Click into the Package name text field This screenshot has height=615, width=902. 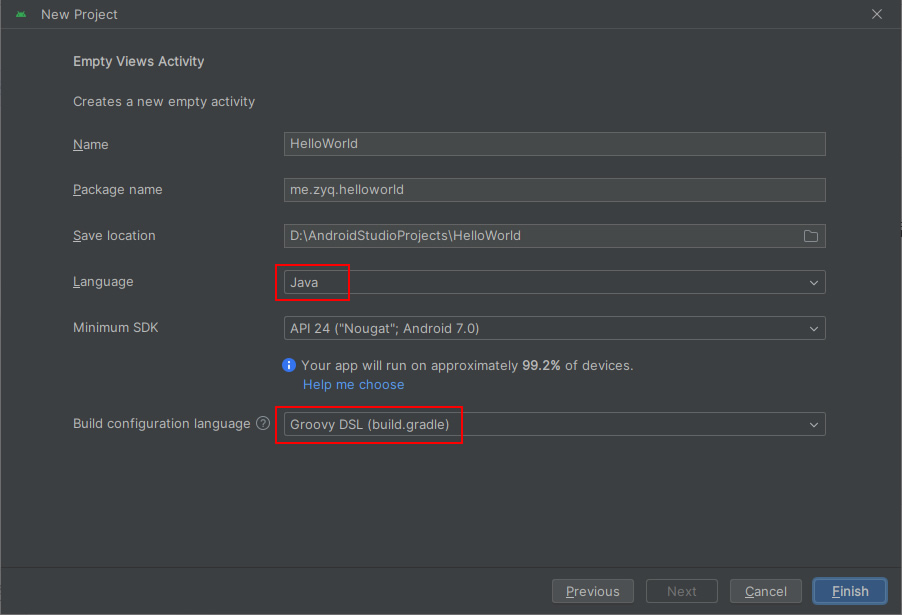point(554,189)
